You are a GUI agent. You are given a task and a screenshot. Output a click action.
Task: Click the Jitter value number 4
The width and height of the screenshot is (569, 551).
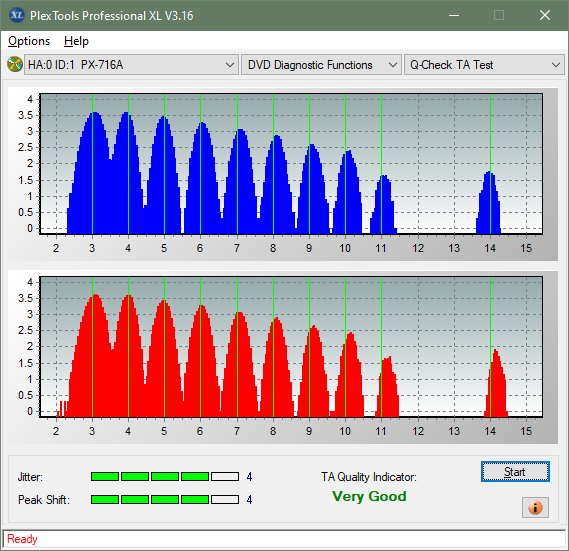[x=249, y=477]
